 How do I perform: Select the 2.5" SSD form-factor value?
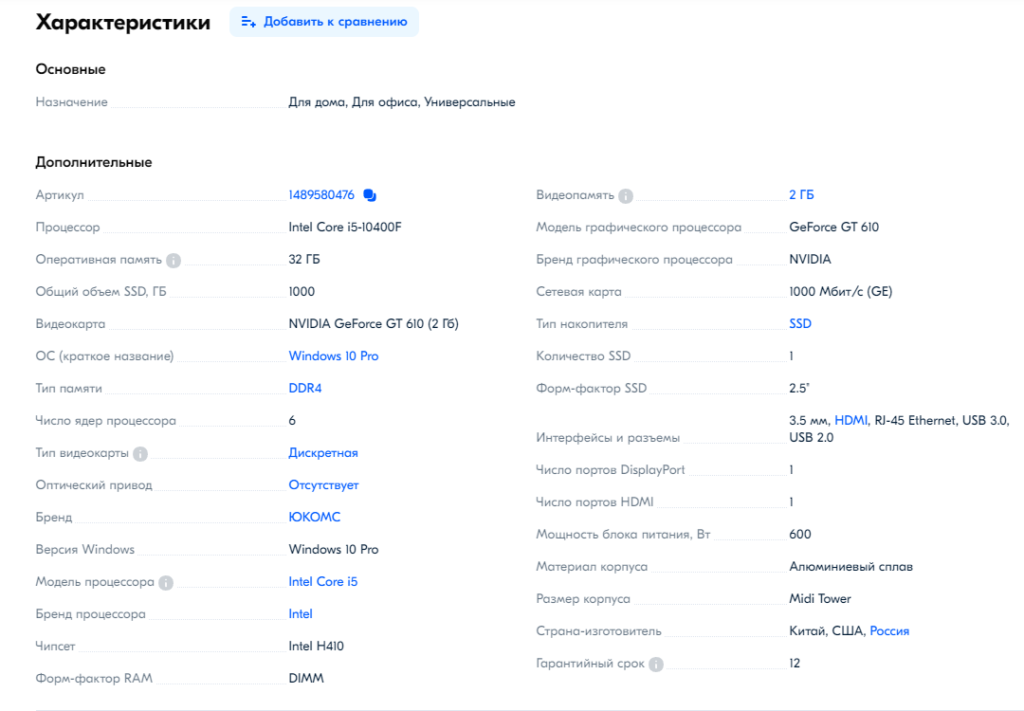pos(799,388)
